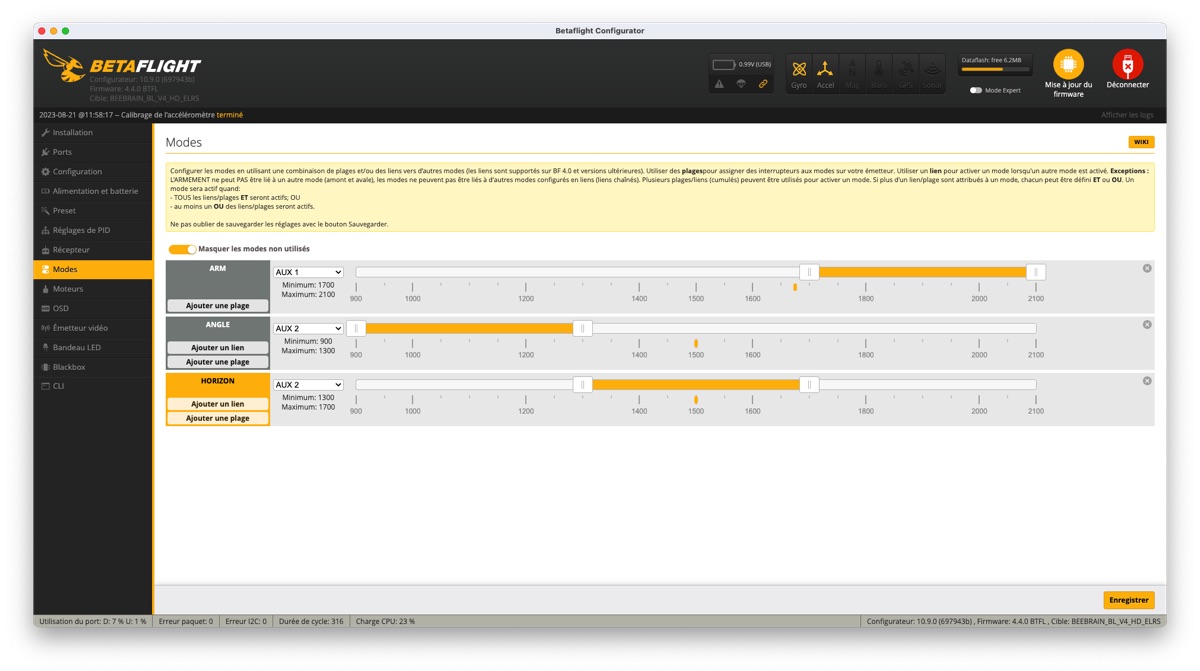This screenshot has width=1200, height=671.
Task: Click the Dataflash free space bar
Action: (x=994, y=70)
